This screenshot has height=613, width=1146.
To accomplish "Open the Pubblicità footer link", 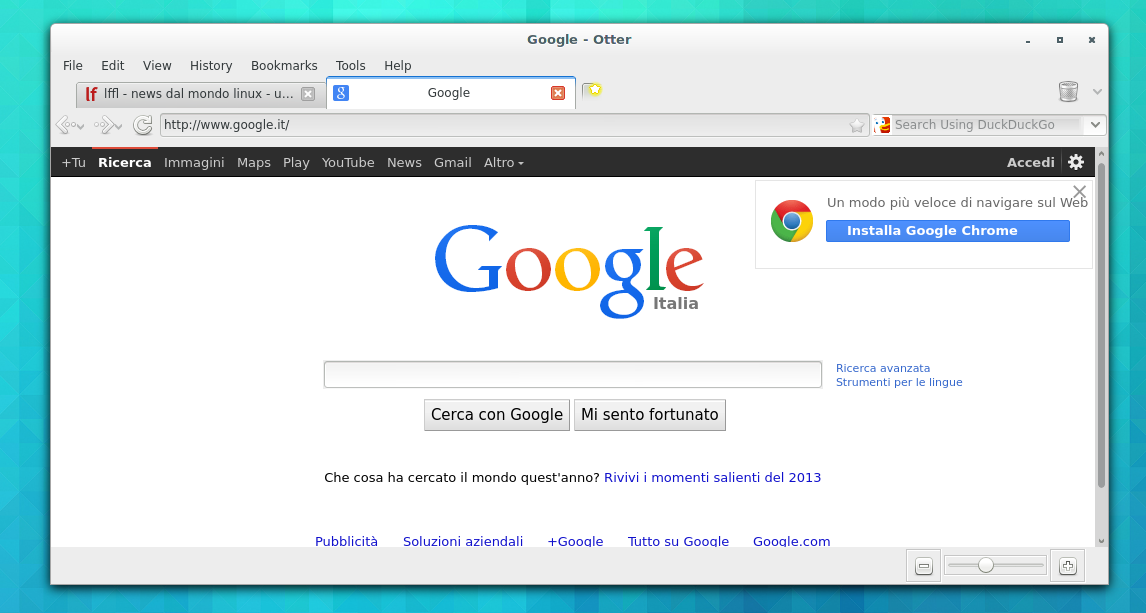I will click(x=346, y=541).
